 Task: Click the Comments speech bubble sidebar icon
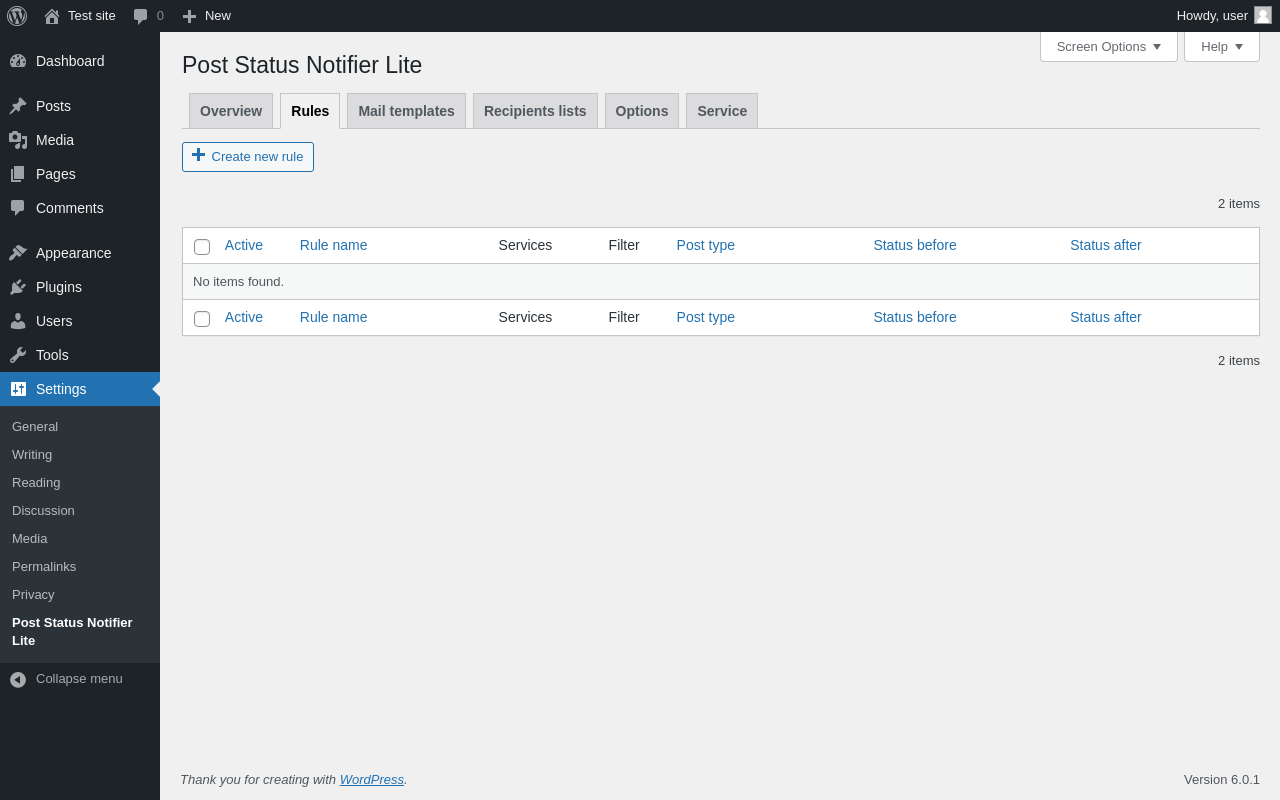(x=18, y=208)
